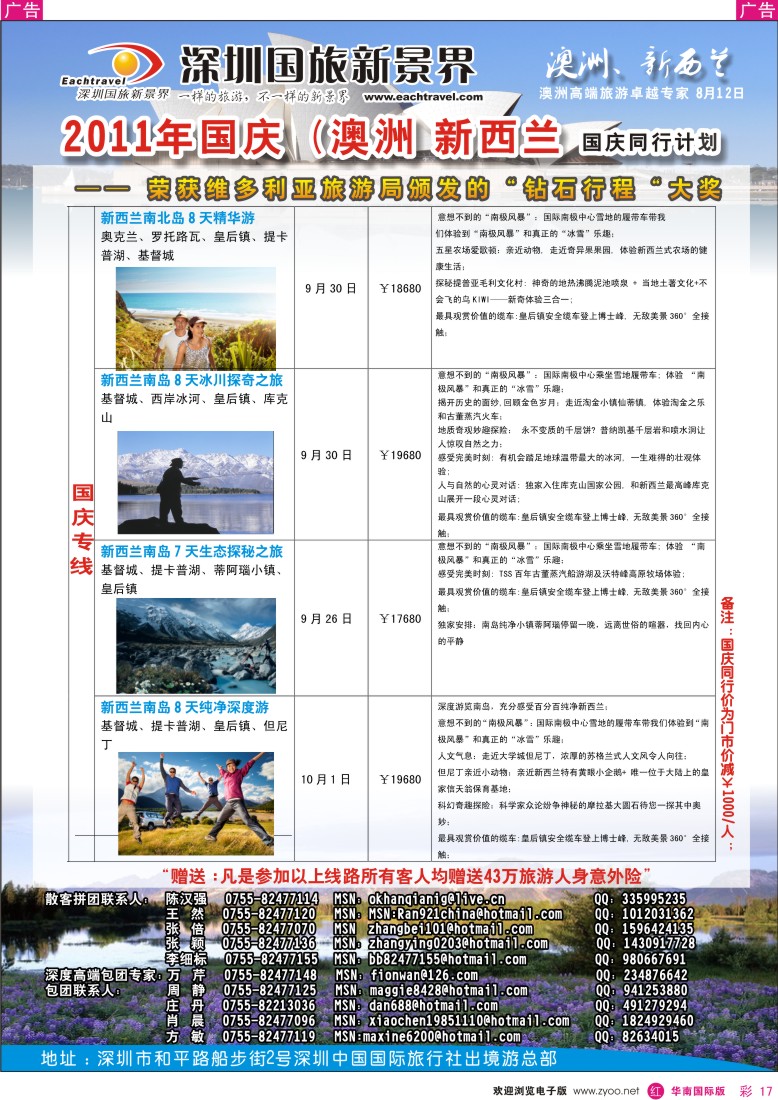This screenshot has width=778, height=1100.
Task: Select the 2011年国庆（澳洲 新西兰 red heading
Action: tap(311, 138)
